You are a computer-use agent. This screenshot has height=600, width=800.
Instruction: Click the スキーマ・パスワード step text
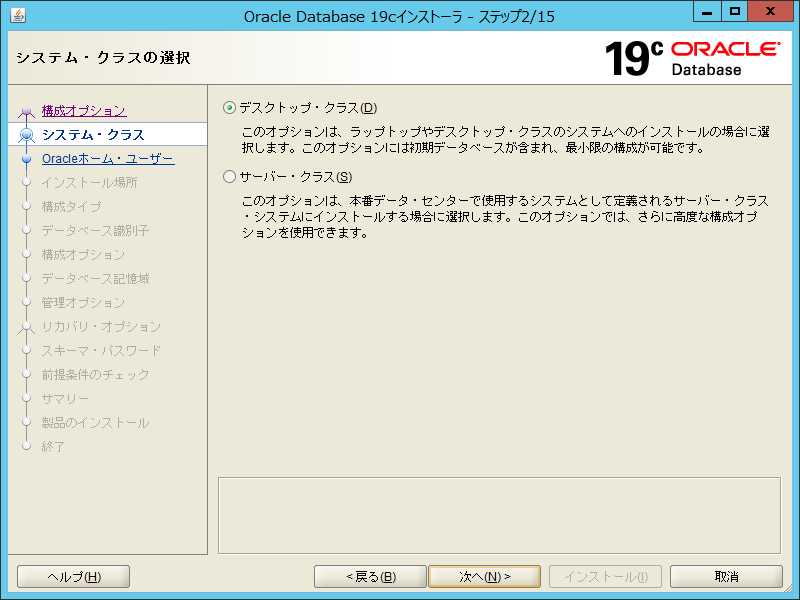(x=101, y=350)
